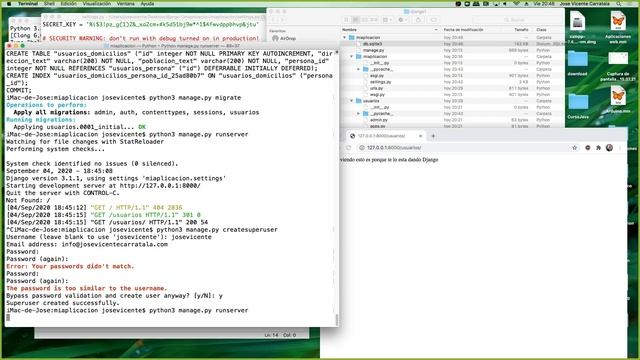Switch Finder to column view

coord(364,20)
